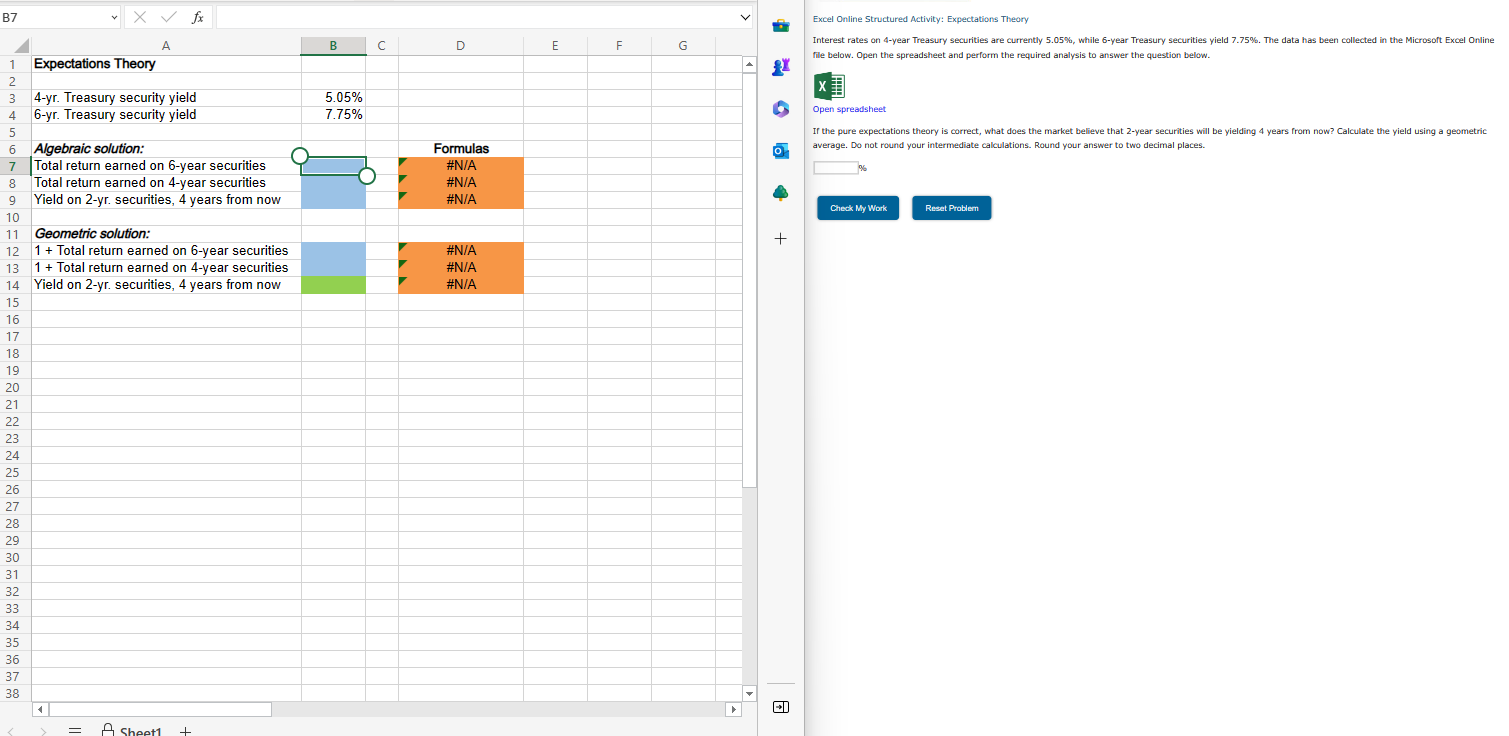Select the Expectations Theory title cell
The image size is (1509, 736).
[x=166, y=63]
